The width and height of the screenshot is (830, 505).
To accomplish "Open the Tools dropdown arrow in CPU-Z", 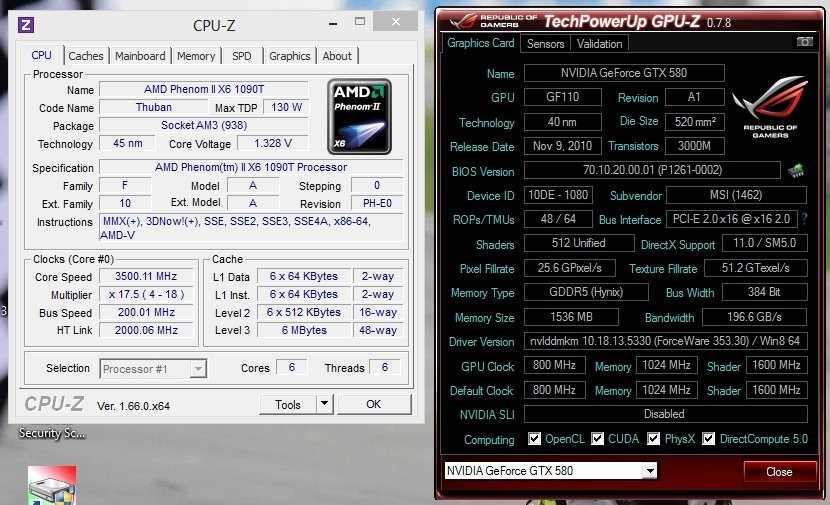I will [324, 404].
